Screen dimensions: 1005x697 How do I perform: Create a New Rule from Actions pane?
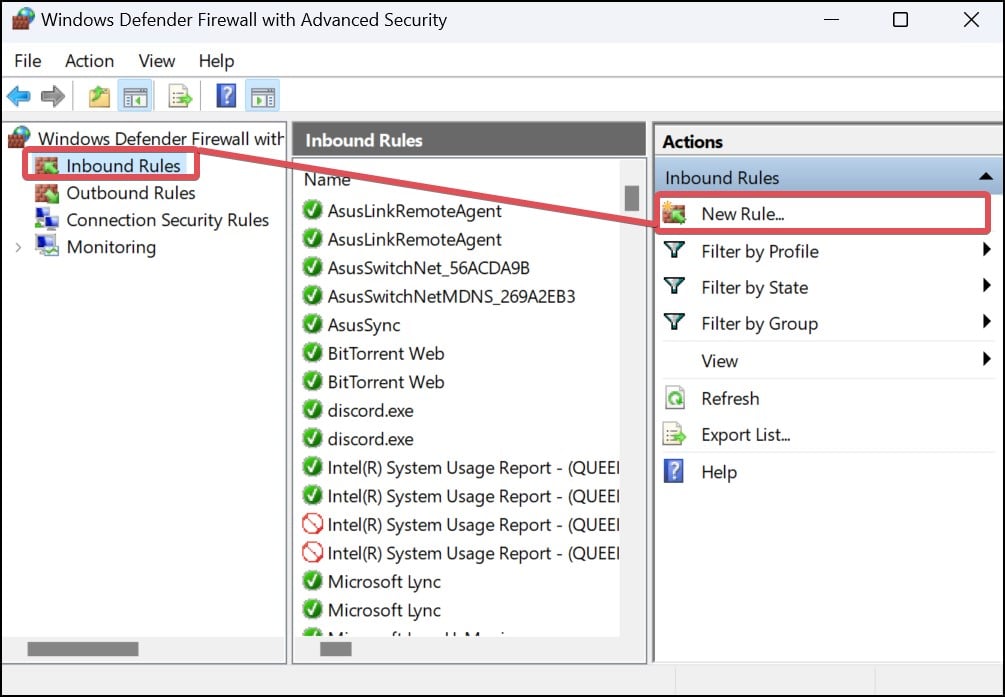tap(822, 214)
